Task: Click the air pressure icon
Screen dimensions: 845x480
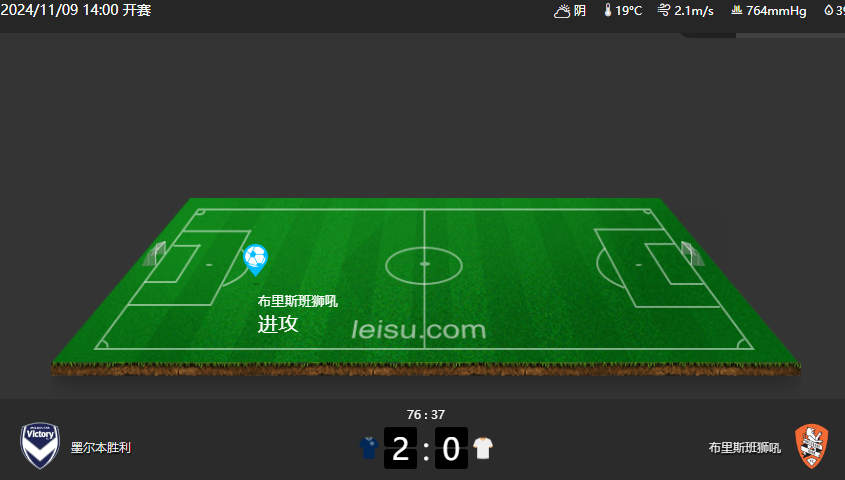Action: click(737, 10)
